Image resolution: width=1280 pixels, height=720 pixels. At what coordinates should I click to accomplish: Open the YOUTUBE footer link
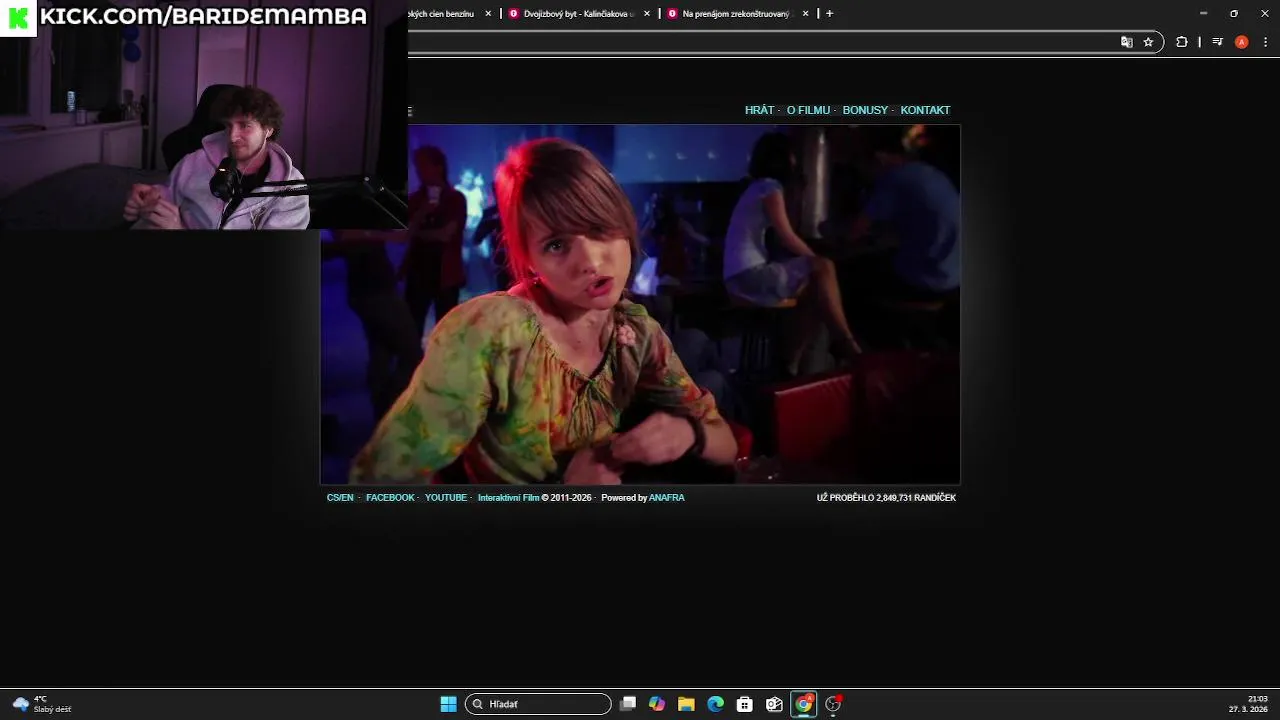click(x=446, y=497)
